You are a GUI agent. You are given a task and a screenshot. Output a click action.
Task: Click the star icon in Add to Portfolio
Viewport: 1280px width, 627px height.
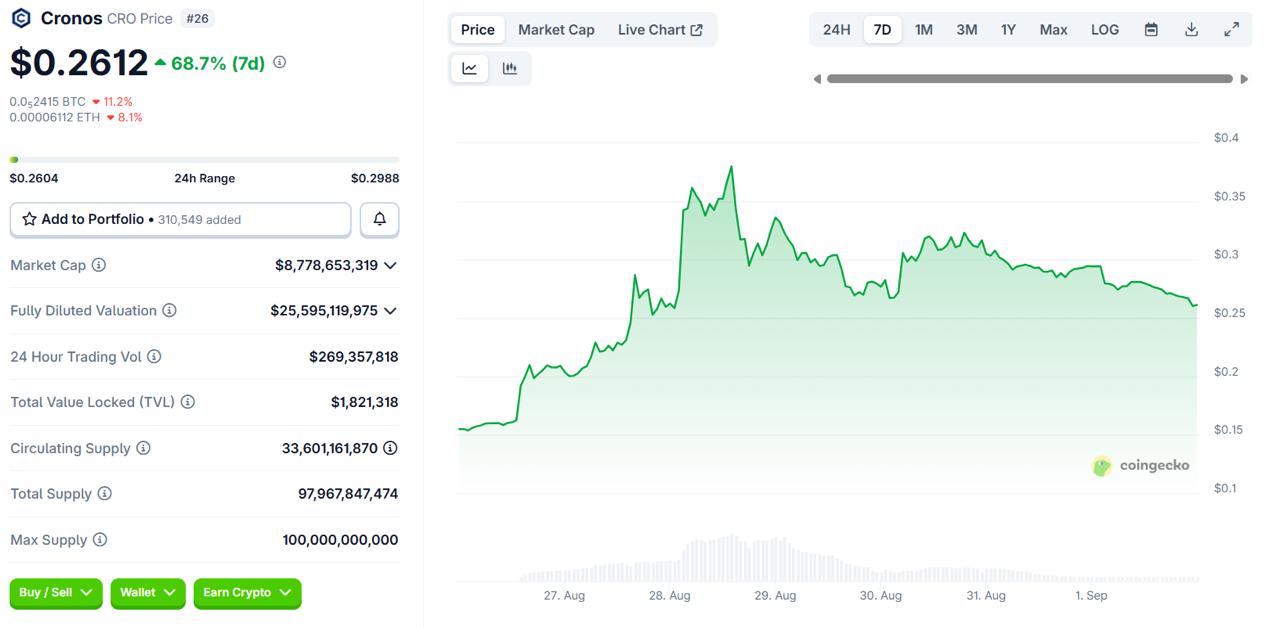coord(29,219)
